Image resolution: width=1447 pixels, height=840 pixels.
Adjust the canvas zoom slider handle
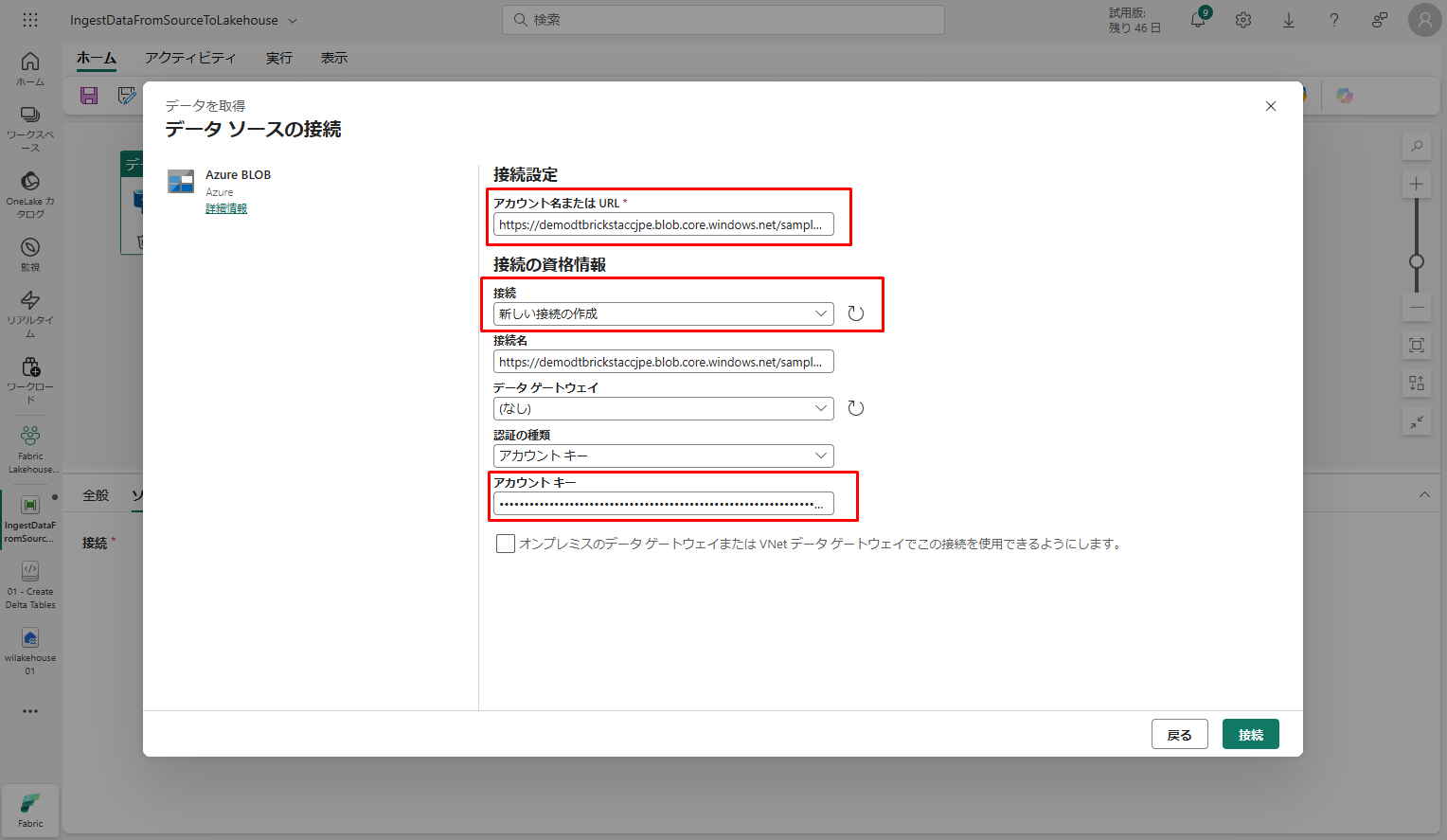[1417, 261]
